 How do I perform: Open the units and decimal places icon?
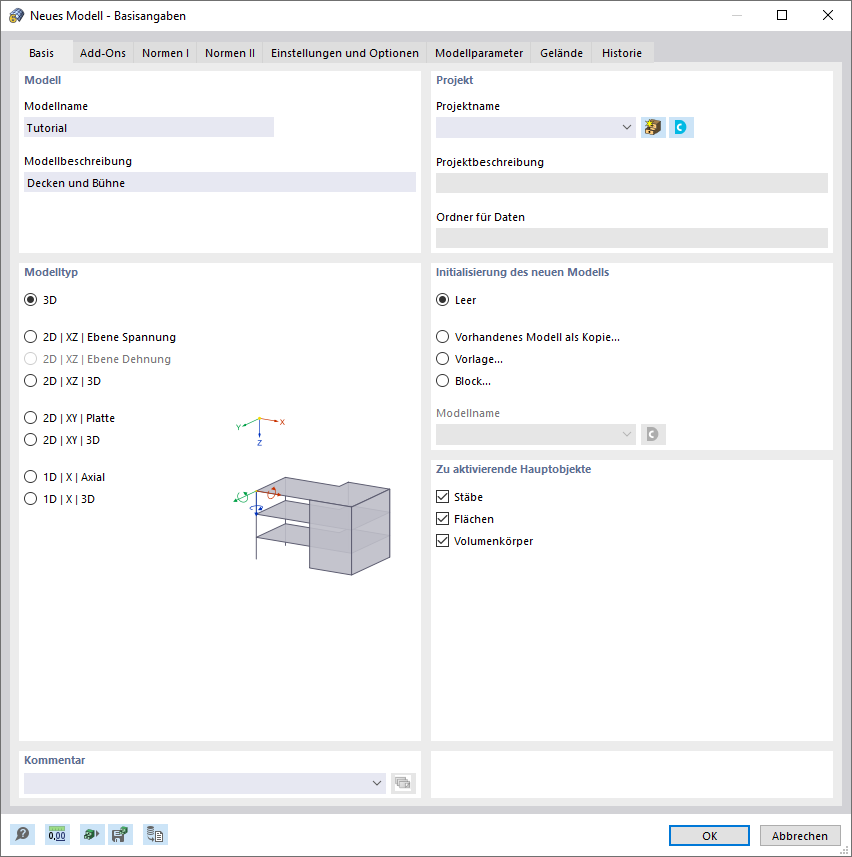(x=57, y=835)
